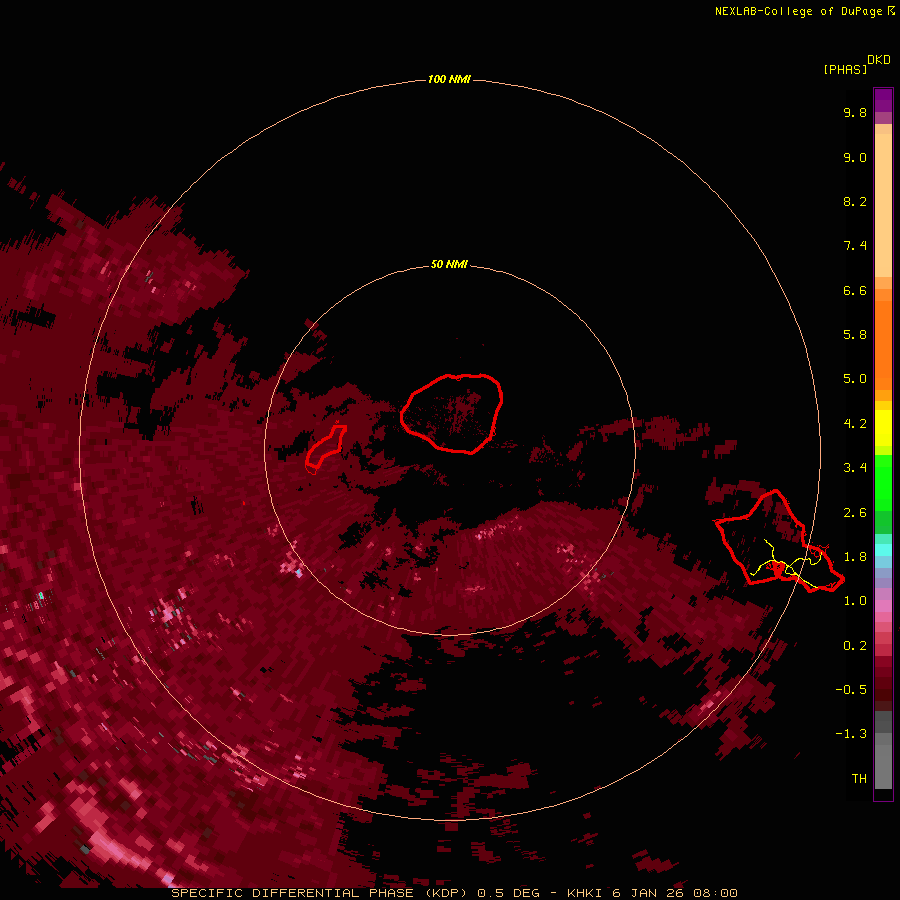Click the 08:00 timestamp in the caption
Image resolution: width=900 pixels, height=900 pixels.
tap(715, 893)
